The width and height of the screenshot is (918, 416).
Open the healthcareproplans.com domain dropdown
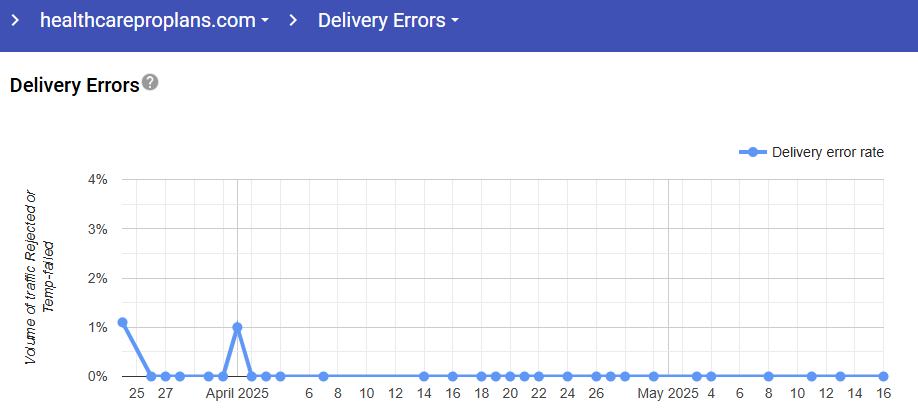pyautogui.click(x=155, y=20)
